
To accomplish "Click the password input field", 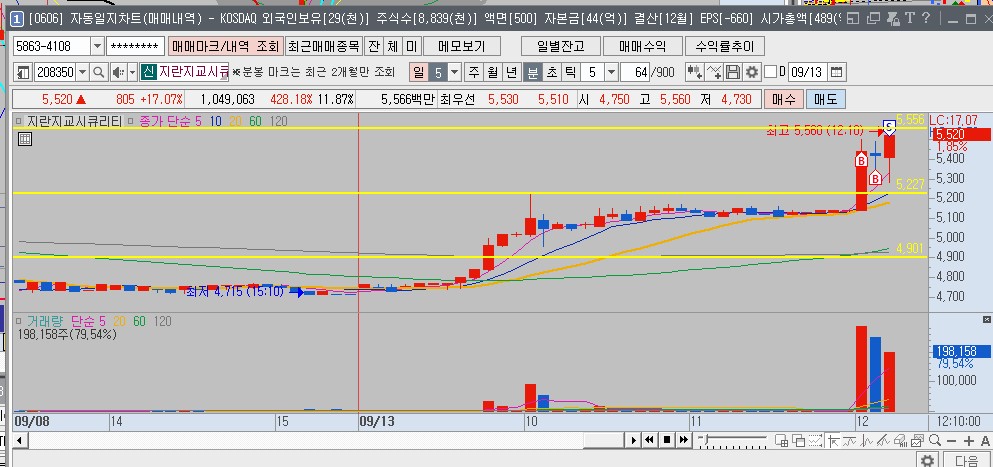I will [x=136, y=46].
